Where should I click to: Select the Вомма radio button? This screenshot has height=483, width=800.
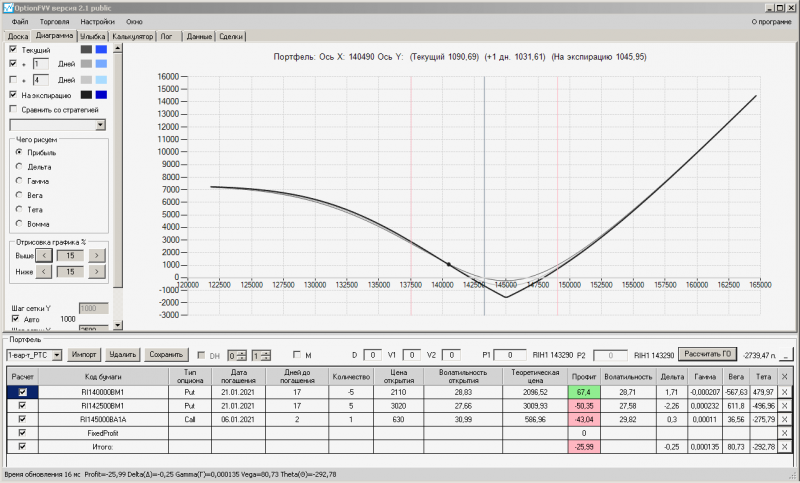[x=19, y=223]
